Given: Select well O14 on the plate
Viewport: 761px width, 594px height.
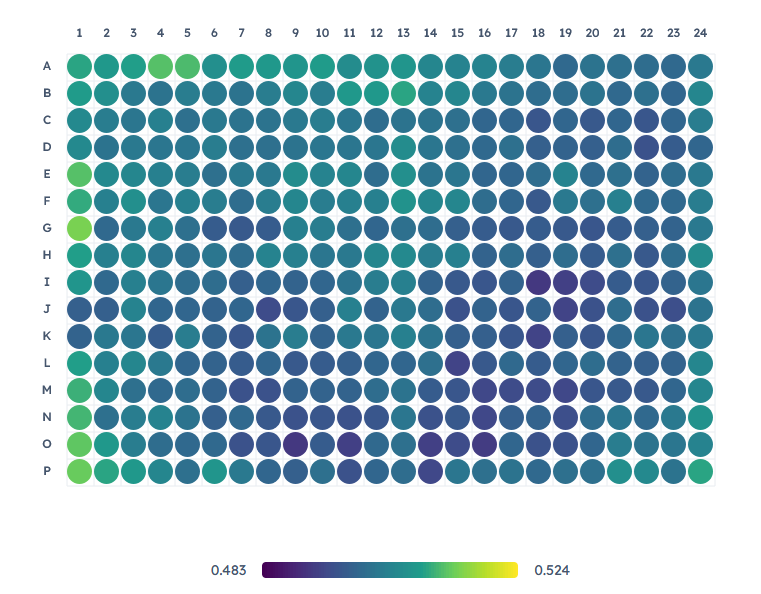Looking at the screenshot, I should point(430,444).
